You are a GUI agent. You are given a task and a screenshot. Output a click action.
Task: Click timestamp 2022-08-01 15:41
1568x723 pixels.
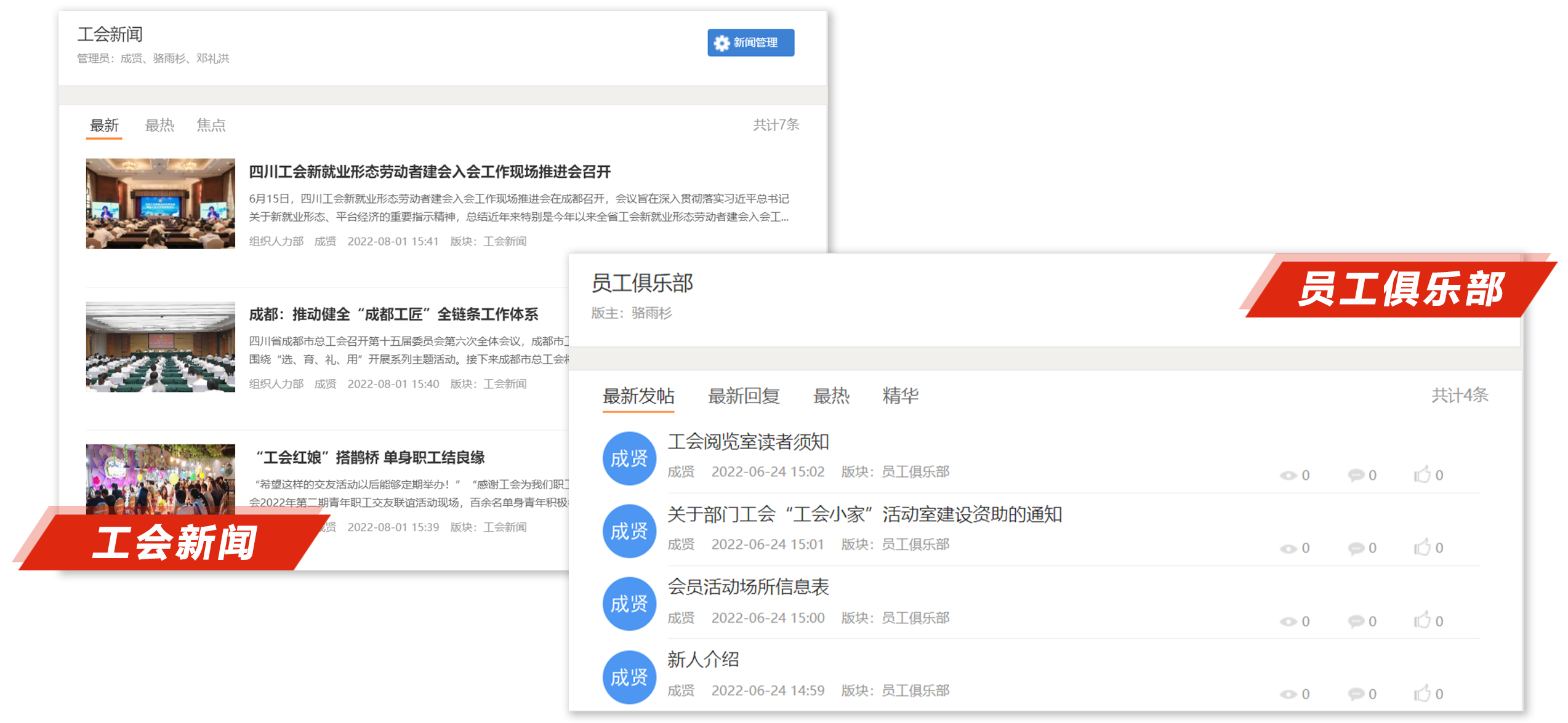tap(393, 241)
